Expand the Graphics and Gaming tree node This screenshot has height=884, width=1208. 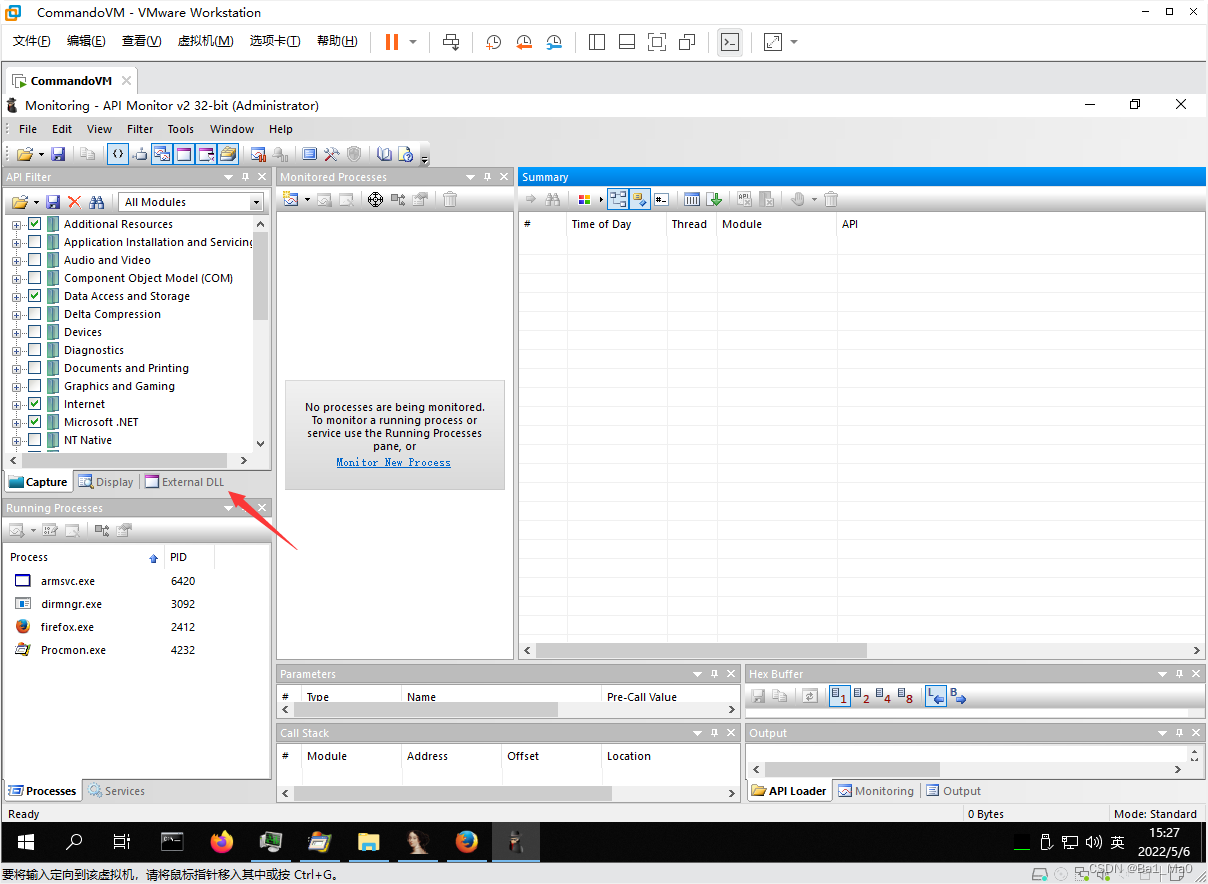(x=16, y=386)
